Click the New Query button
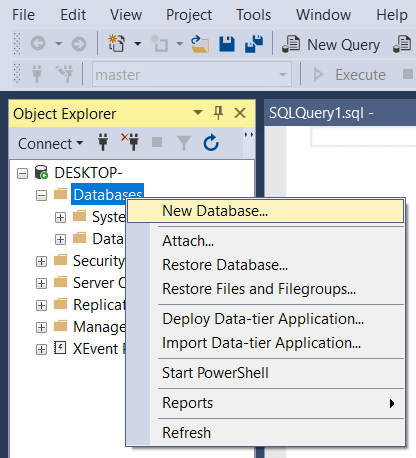416x458 pixels. pos(331,44)
